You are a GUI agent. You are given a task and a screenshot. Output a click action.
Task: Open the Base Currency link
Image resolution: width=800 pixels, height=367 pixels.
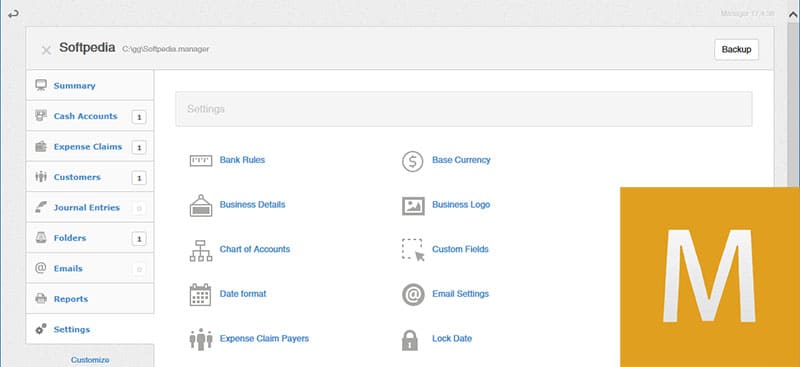point(461,160)
